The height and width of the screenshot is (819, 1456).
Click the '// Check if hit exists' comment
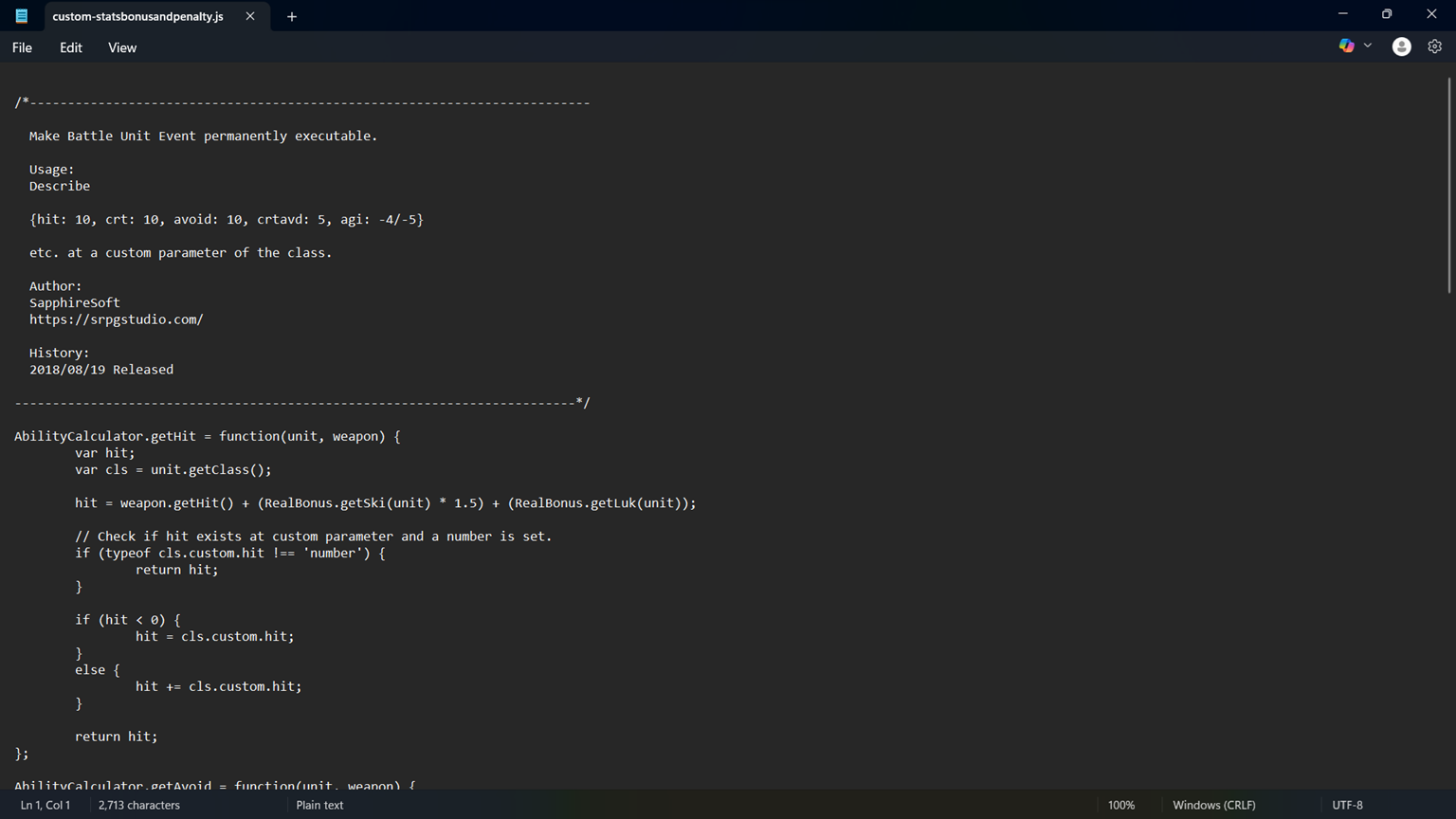tap(314, 537)
